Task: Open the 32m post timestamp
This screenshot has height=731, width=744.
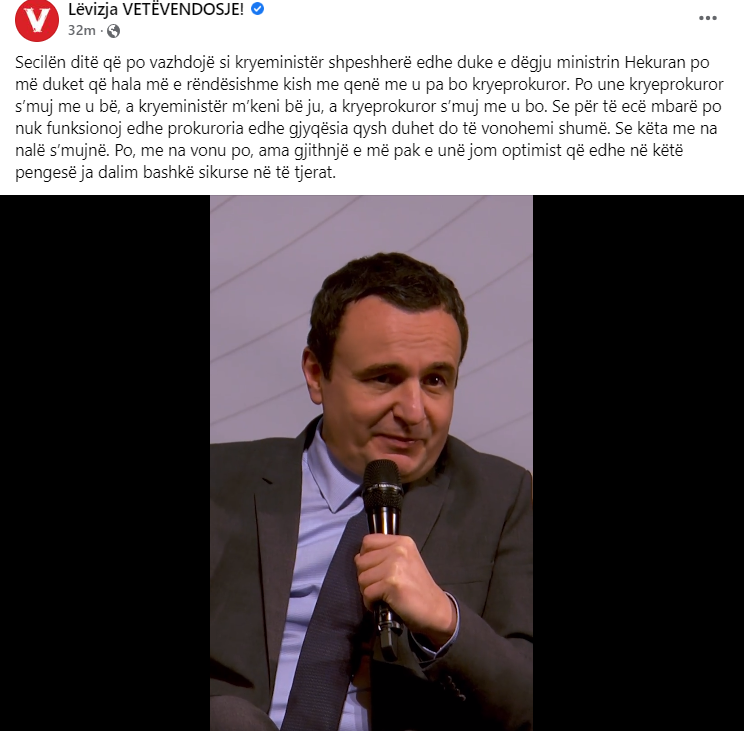Action: [82, 31]
